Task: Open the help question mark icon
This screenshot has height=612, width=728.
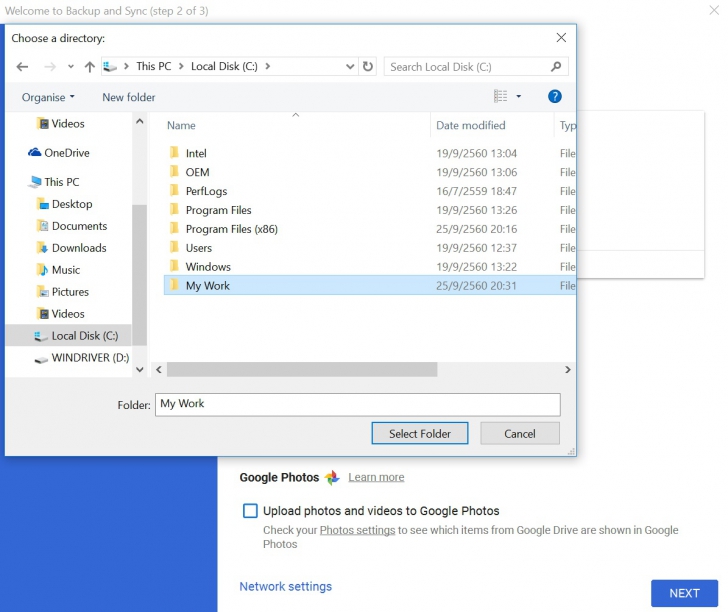Action: 554,97
